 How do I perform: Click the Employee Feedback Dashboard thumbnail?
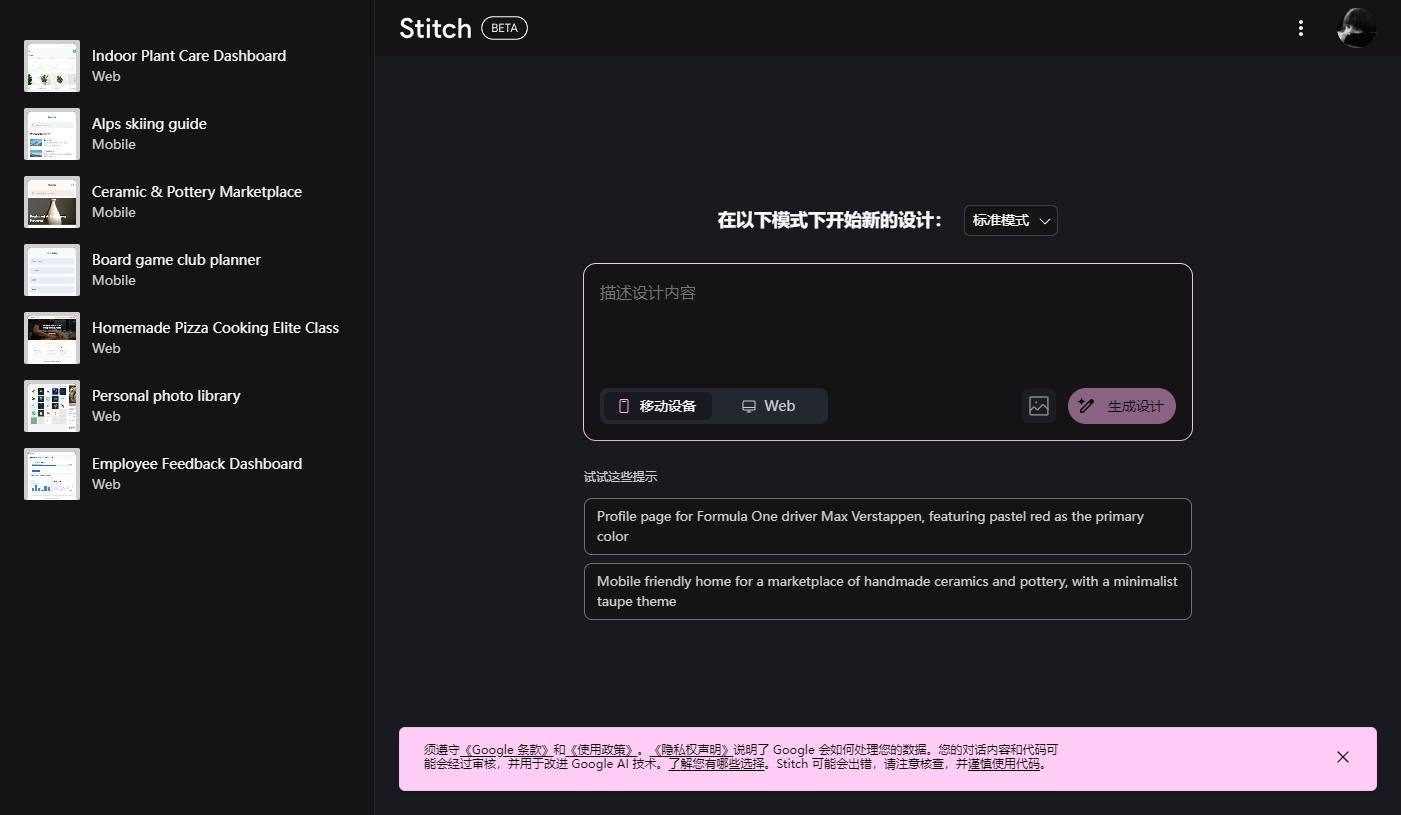point(52,474)
